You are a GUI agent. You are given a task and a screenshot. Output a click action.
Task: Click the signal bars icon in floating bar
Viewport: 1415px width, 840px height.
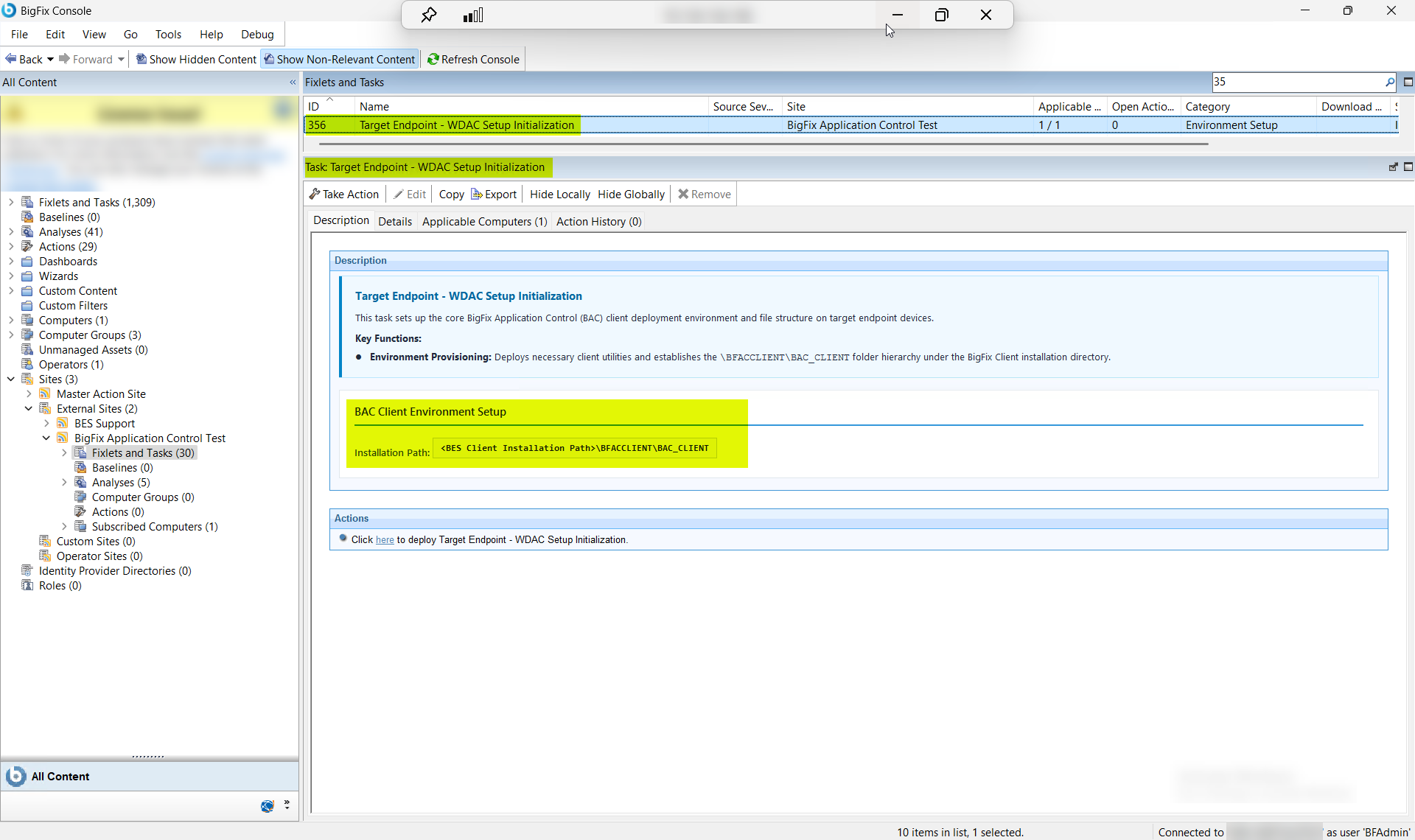(473, 15)
